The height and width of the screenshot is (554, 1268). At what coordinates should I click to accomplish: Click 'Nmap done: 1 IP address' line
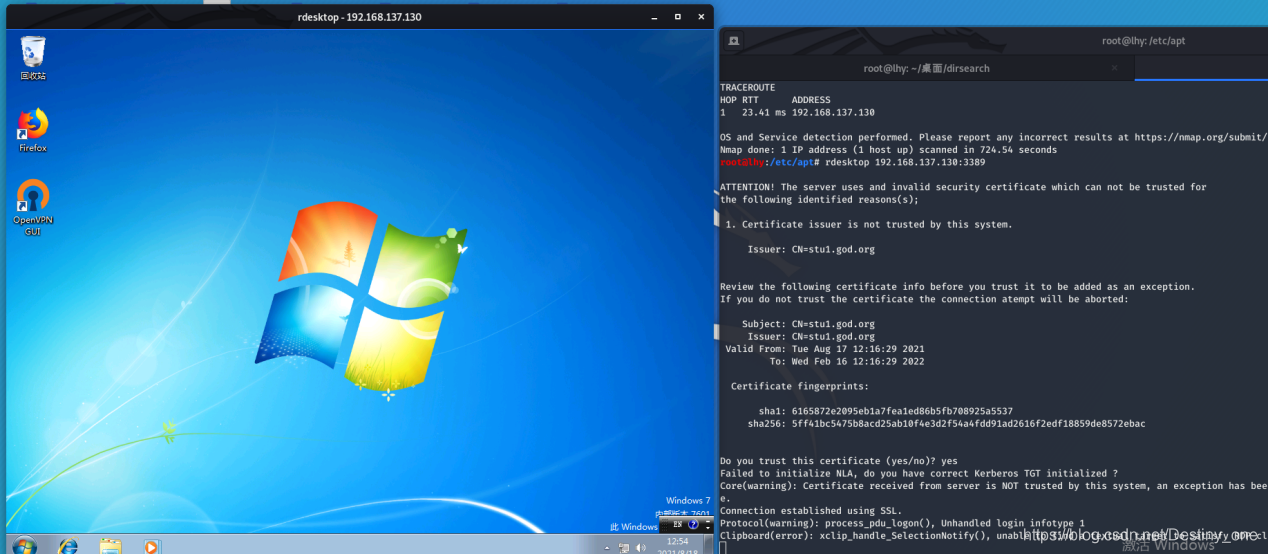coord(888,150)
